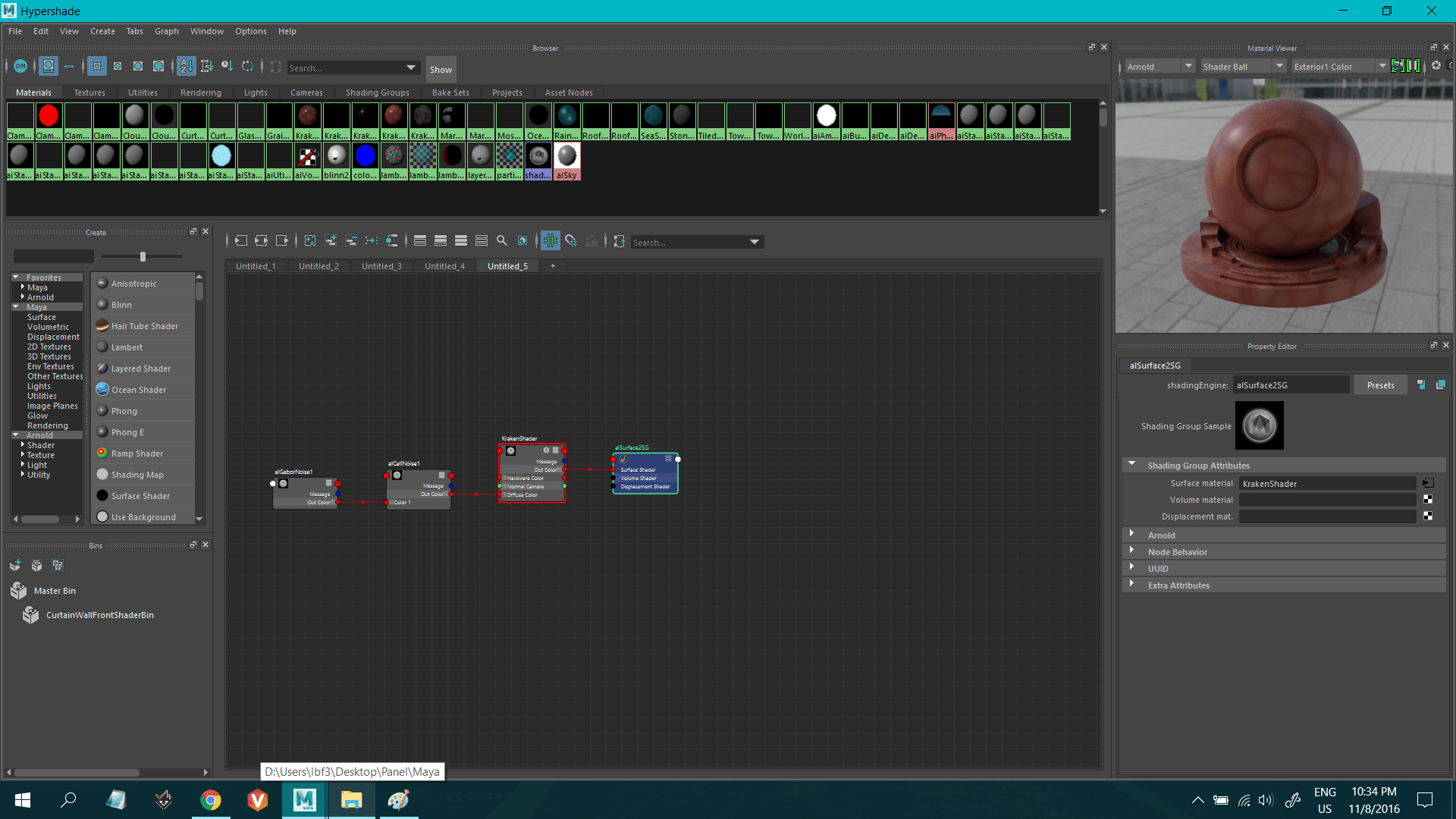Select the KrakenShader node in graph

(x=532, y=473)
